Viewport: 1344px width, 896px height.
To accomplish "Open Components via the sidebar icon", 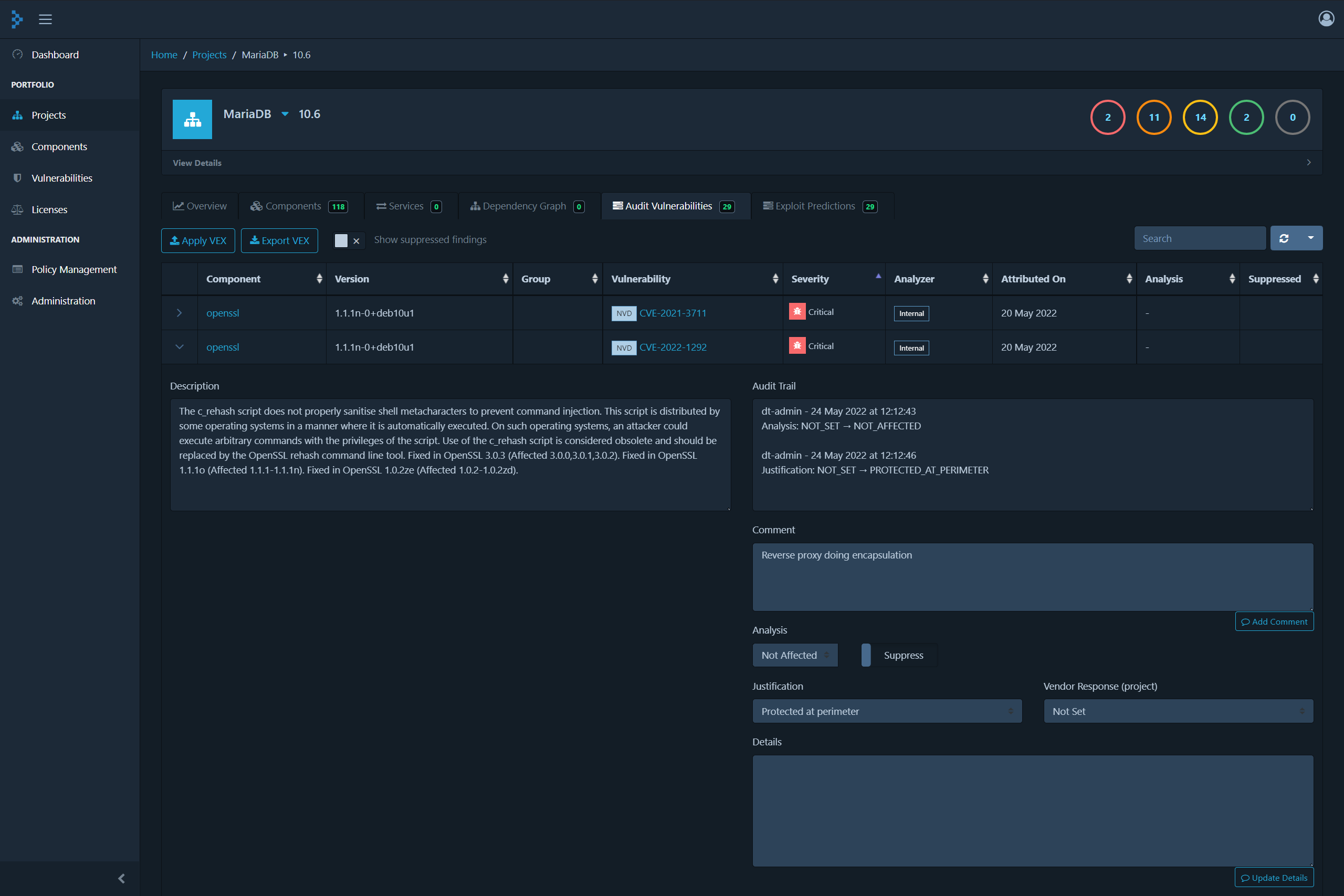I will pyautogui.click(x=17, y=146).
